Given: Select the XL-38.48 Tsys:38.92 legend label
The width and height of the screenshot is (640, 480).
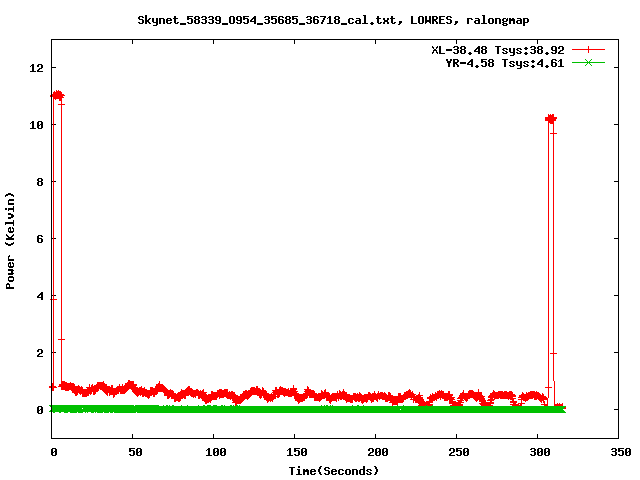Looking at the screenshot, I should pos(498,50).
